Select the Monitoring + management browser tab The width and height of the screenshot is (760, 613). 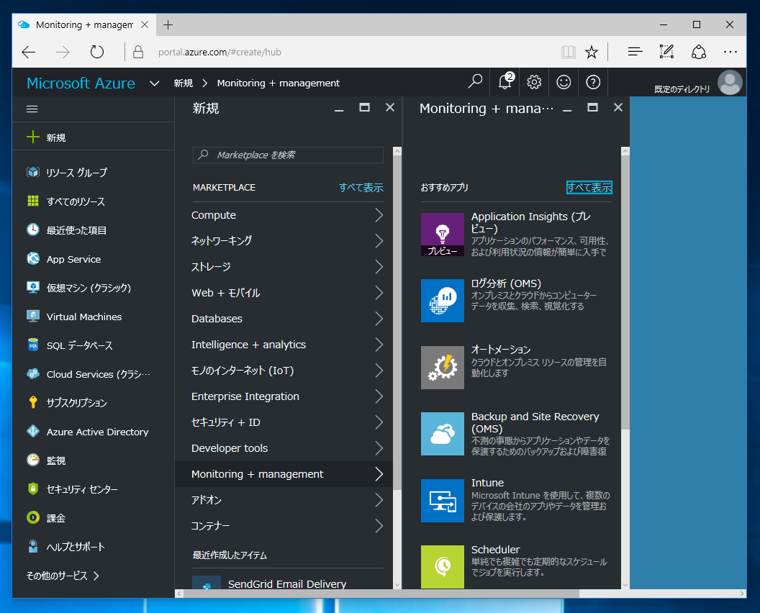[x=83, y=25]
